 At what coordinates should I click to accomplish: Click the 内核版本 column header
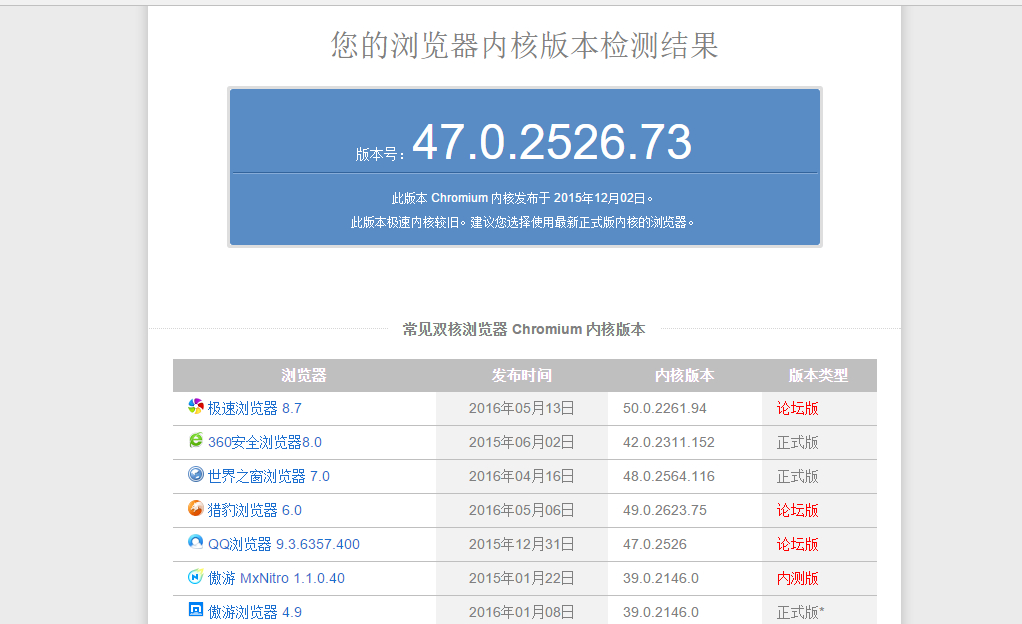(684, 376)
